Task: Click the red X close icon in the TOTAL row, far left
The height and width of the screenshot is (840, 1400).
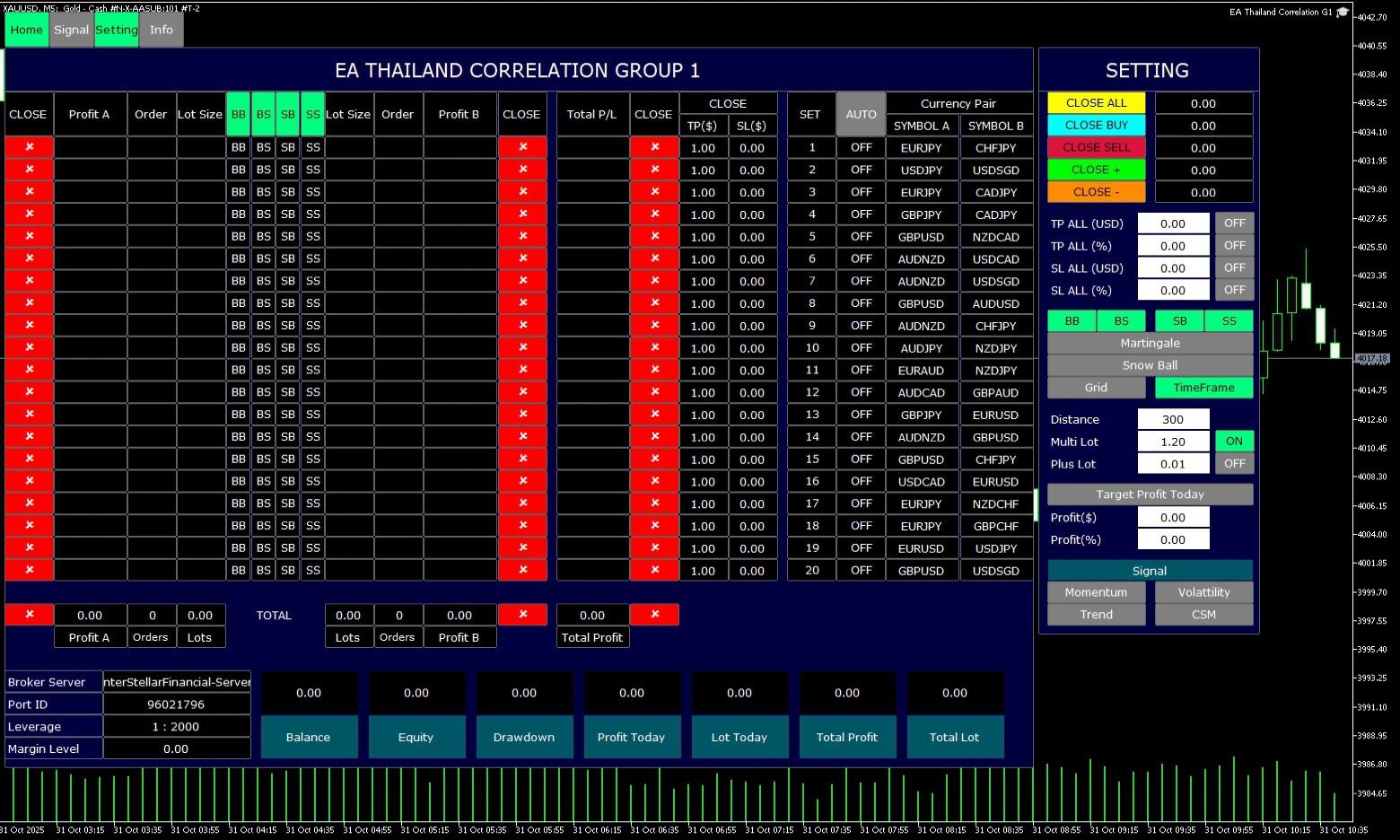Action: coord(29,615)
